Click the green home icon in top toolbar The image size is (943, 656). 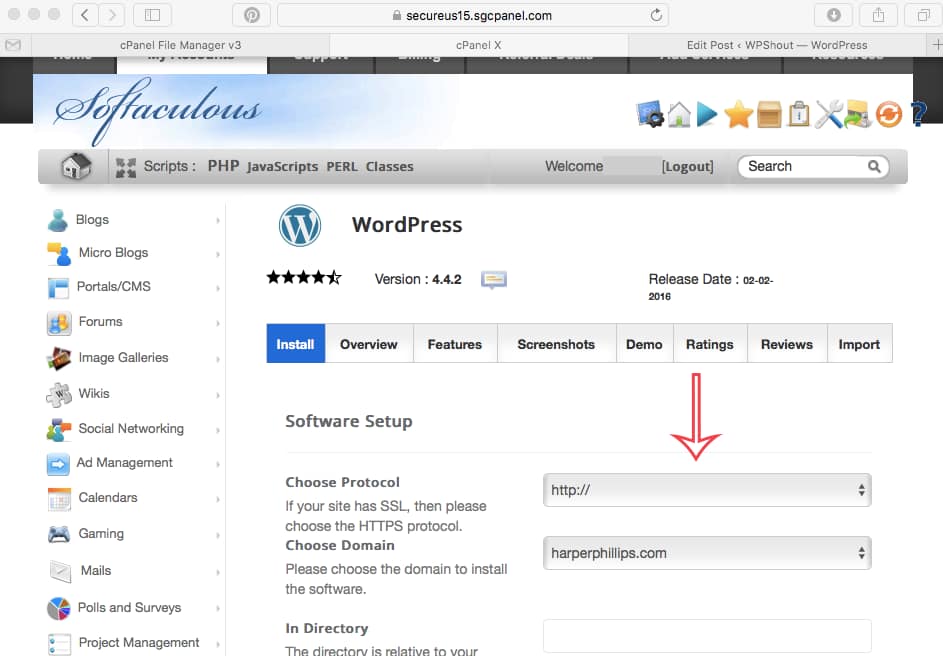tap(678, 114)
